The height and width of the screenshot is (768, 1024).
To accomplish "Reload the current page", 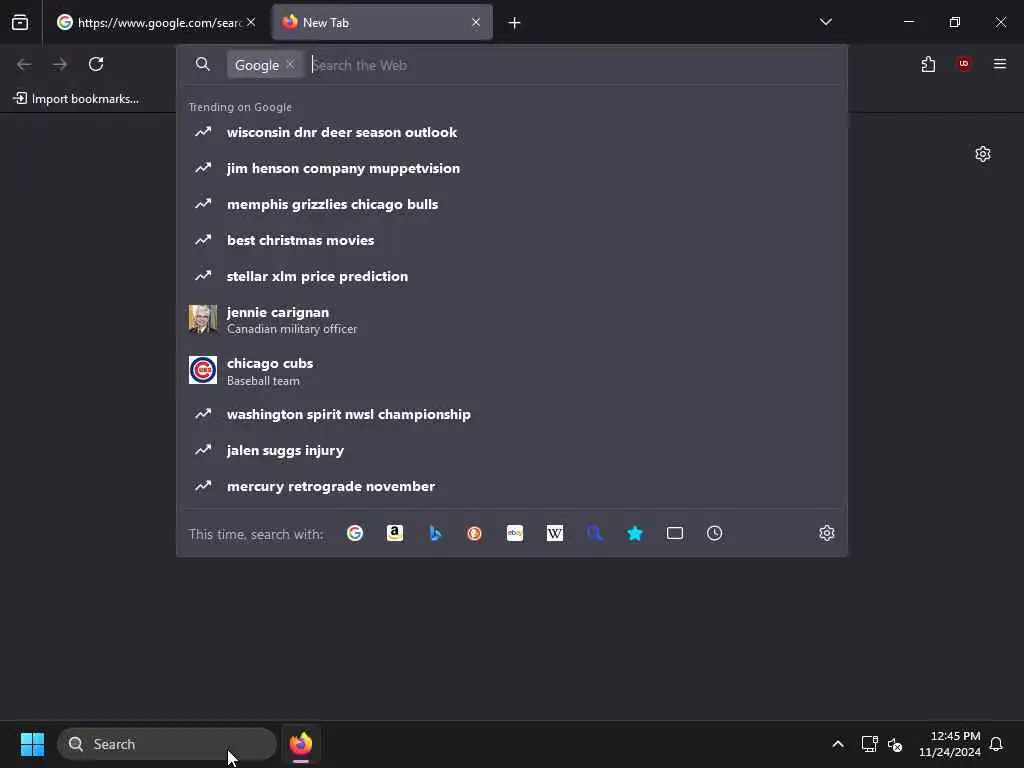I will [x=96, y=64].
